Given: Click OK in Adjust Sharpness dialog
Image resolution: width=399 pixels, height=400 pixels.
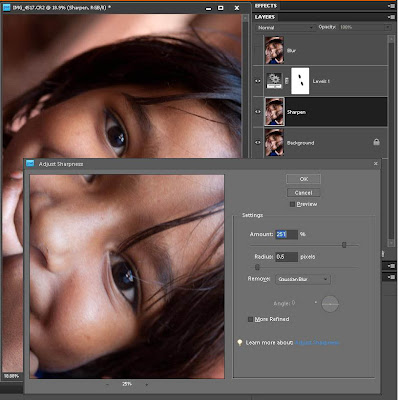Looking at the screenshot, I should coord(303,179).
